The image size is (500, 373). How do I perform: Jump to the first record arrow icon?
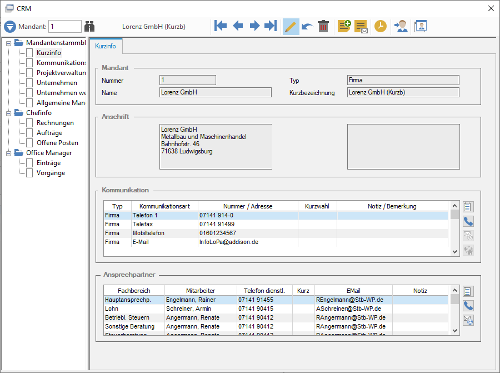pos(221,26)
